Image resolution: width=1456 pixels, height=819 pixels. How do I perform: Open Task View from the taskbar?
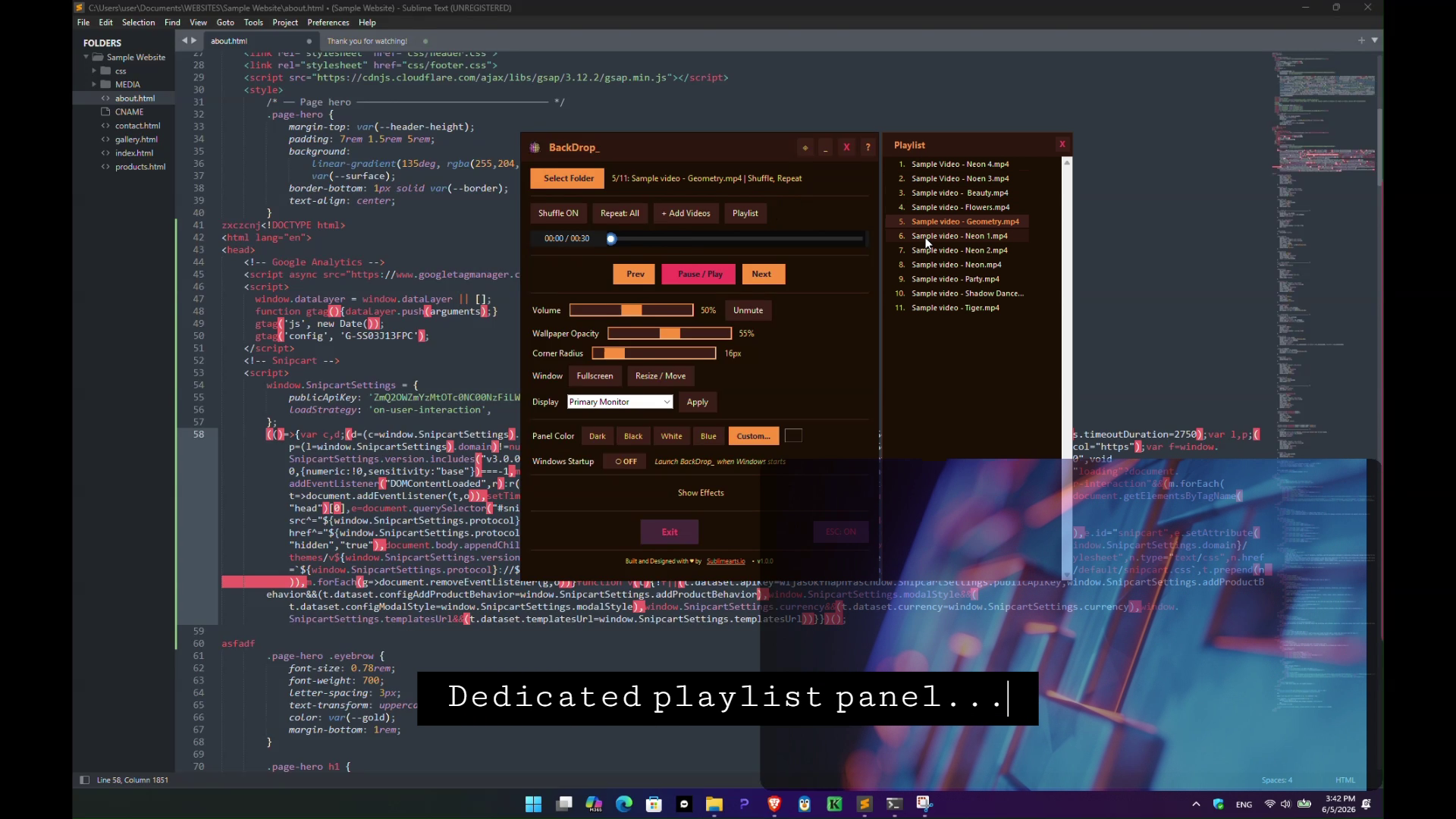(x=563, y=804)
